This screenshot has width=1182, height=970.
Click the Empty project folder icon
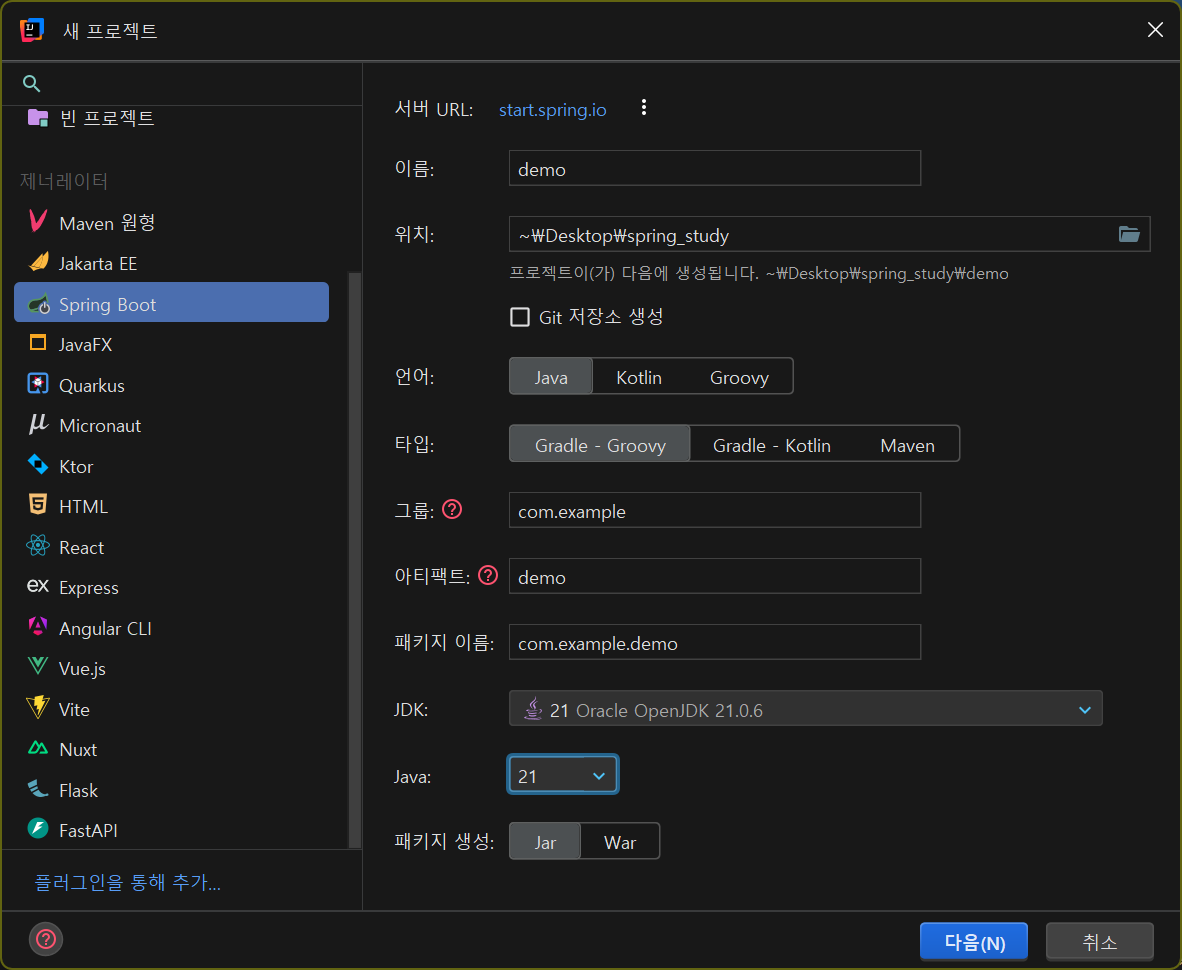tap(38, 118)
